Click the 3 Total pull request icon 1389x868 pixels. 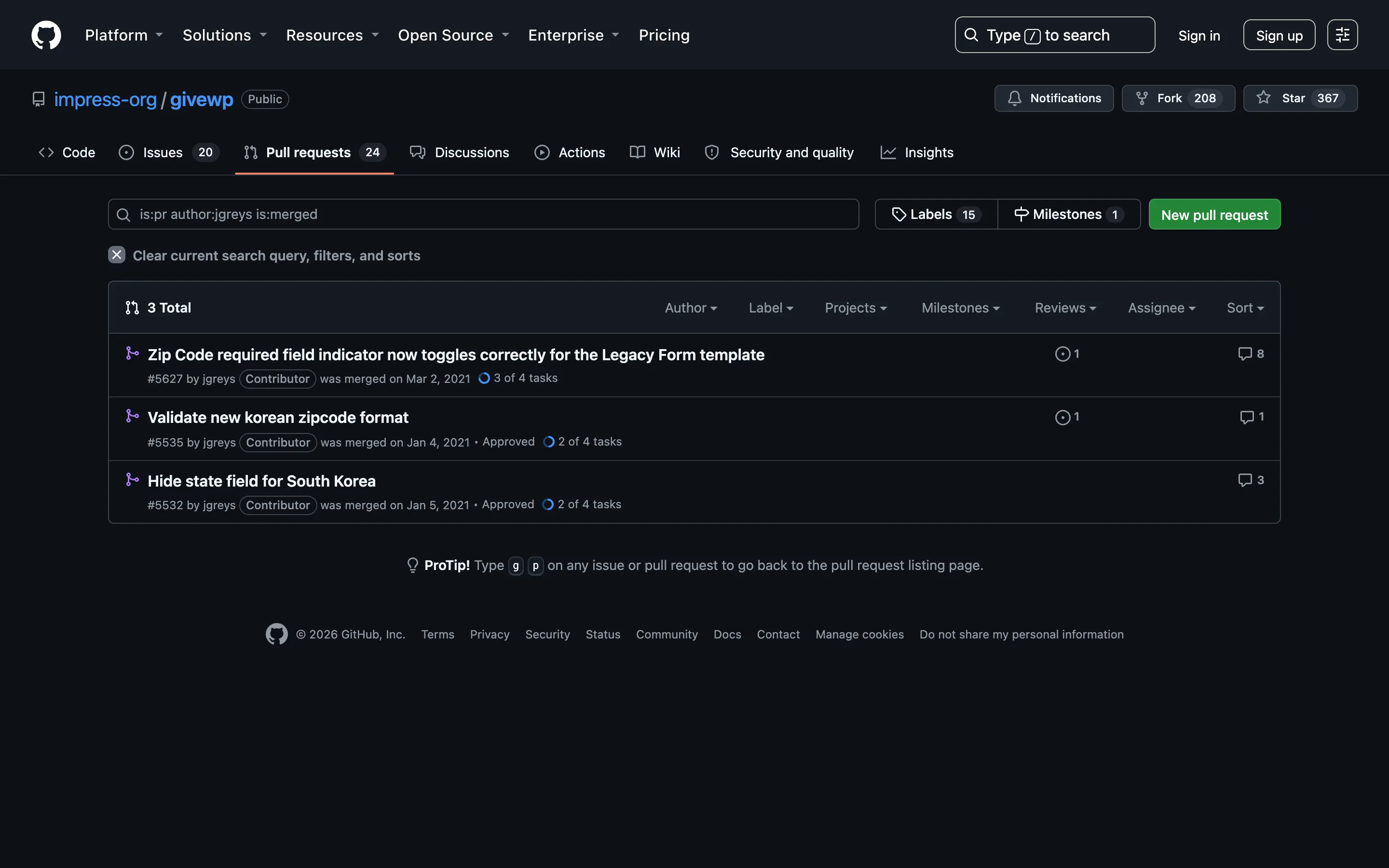[x=132, y=308]
